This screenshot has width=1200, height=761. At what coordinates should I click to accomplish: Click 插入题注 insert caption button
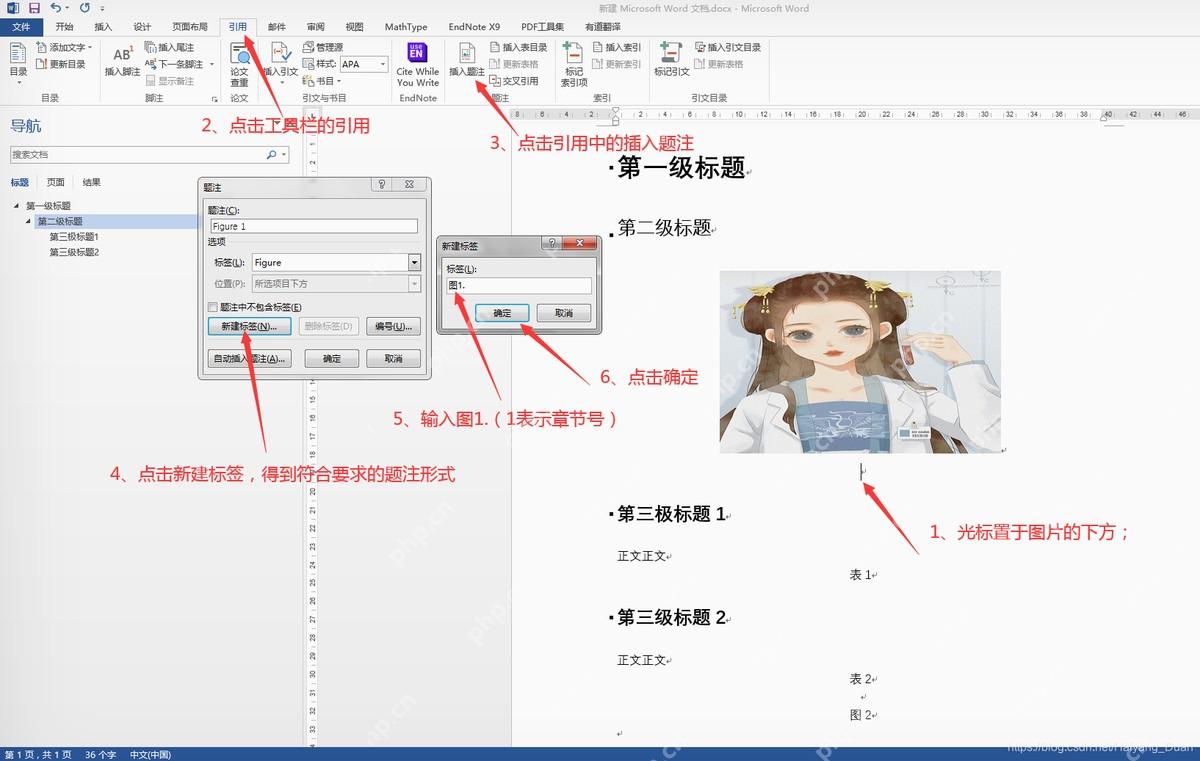click(x=467, y=61)
